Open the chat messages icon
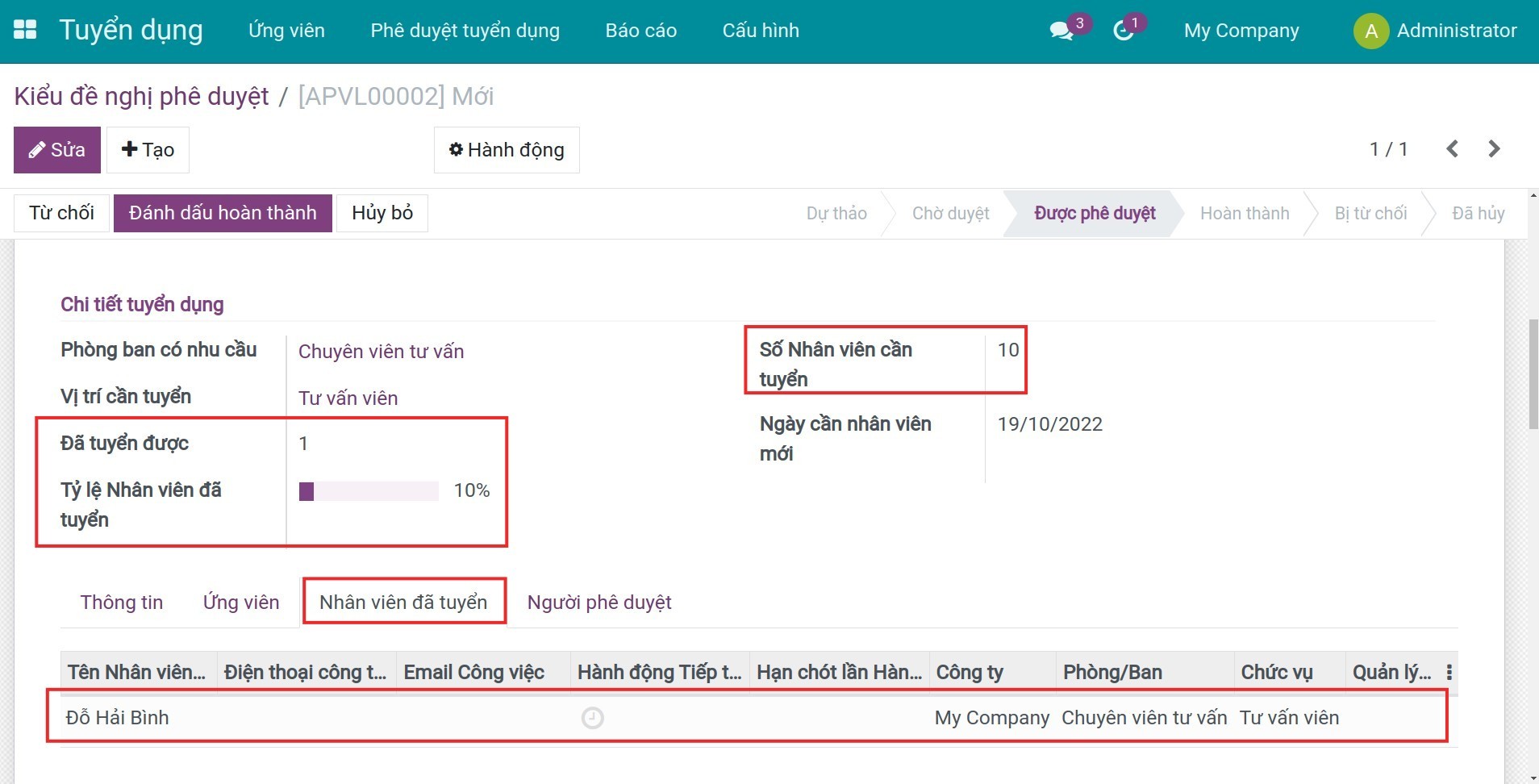1539x784 pixels. click(1061, 31)
